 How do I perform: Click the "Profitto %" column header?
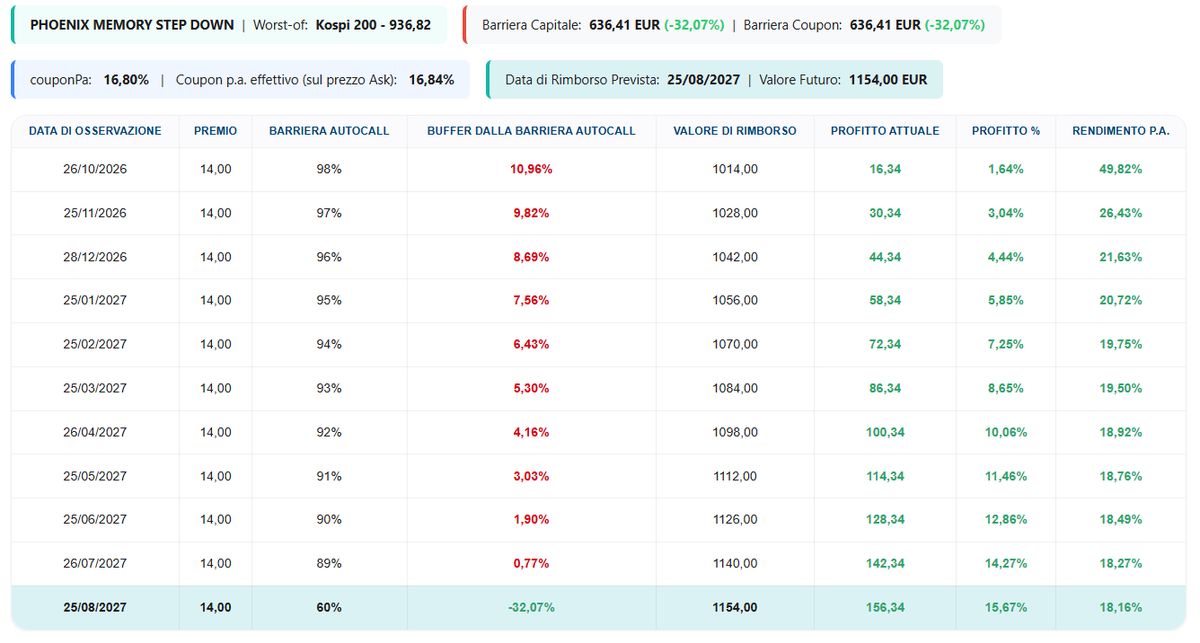coord(1006,131)
